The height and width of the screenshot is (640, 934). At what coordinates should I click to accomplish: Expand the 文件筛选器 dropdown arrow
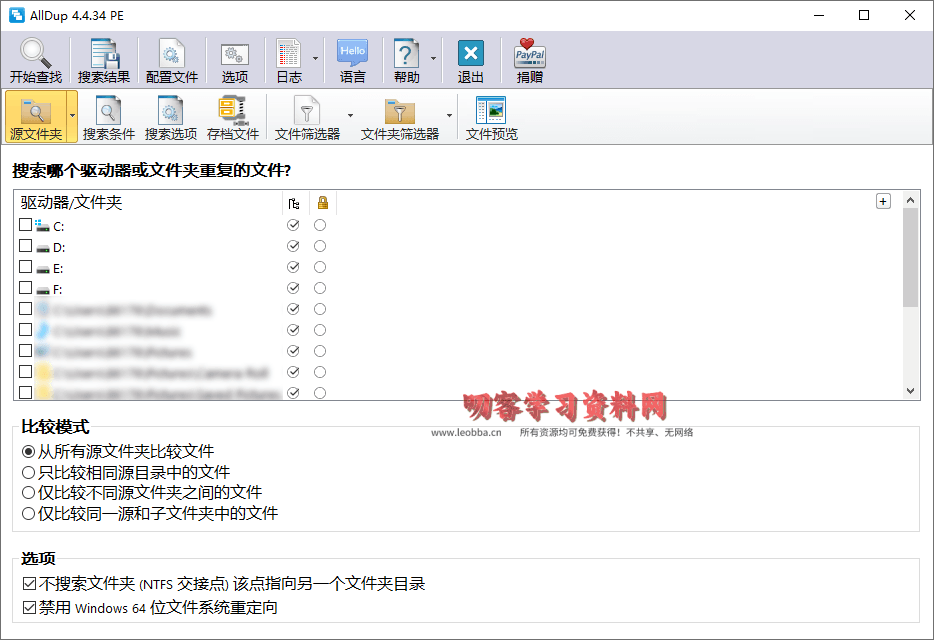pyautogui.click(x=350, y=116)
